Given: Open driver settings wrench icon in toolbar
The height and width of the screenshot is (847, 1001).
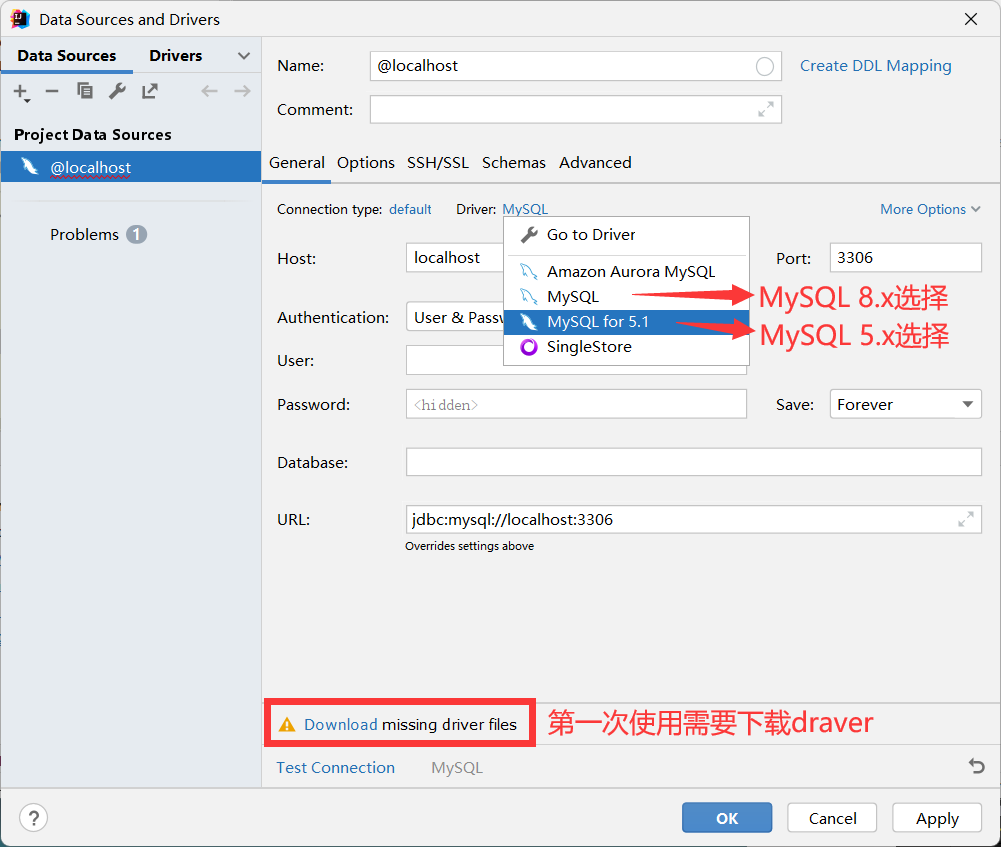Looking at the screenshot, I should click(x=117, y=91).
